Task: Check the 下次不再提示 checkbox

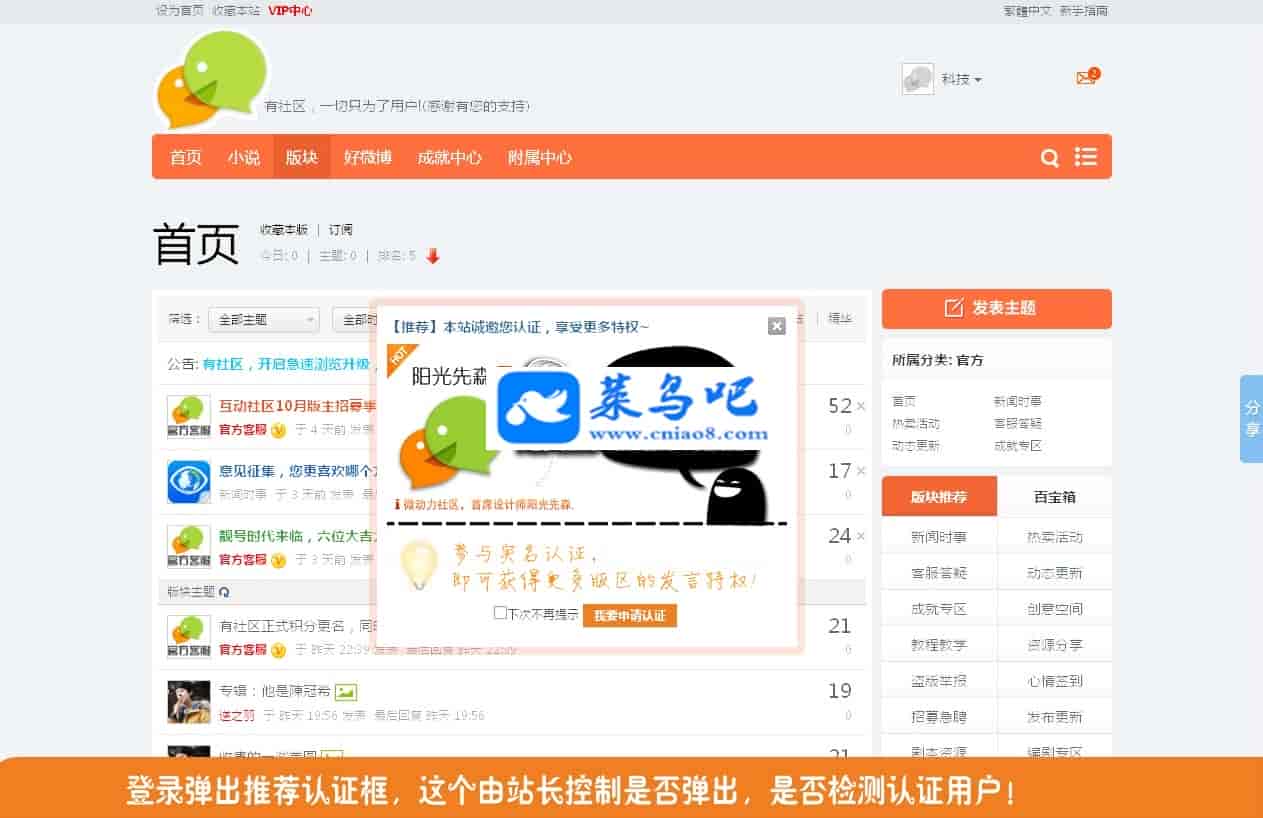Action: 500,613
